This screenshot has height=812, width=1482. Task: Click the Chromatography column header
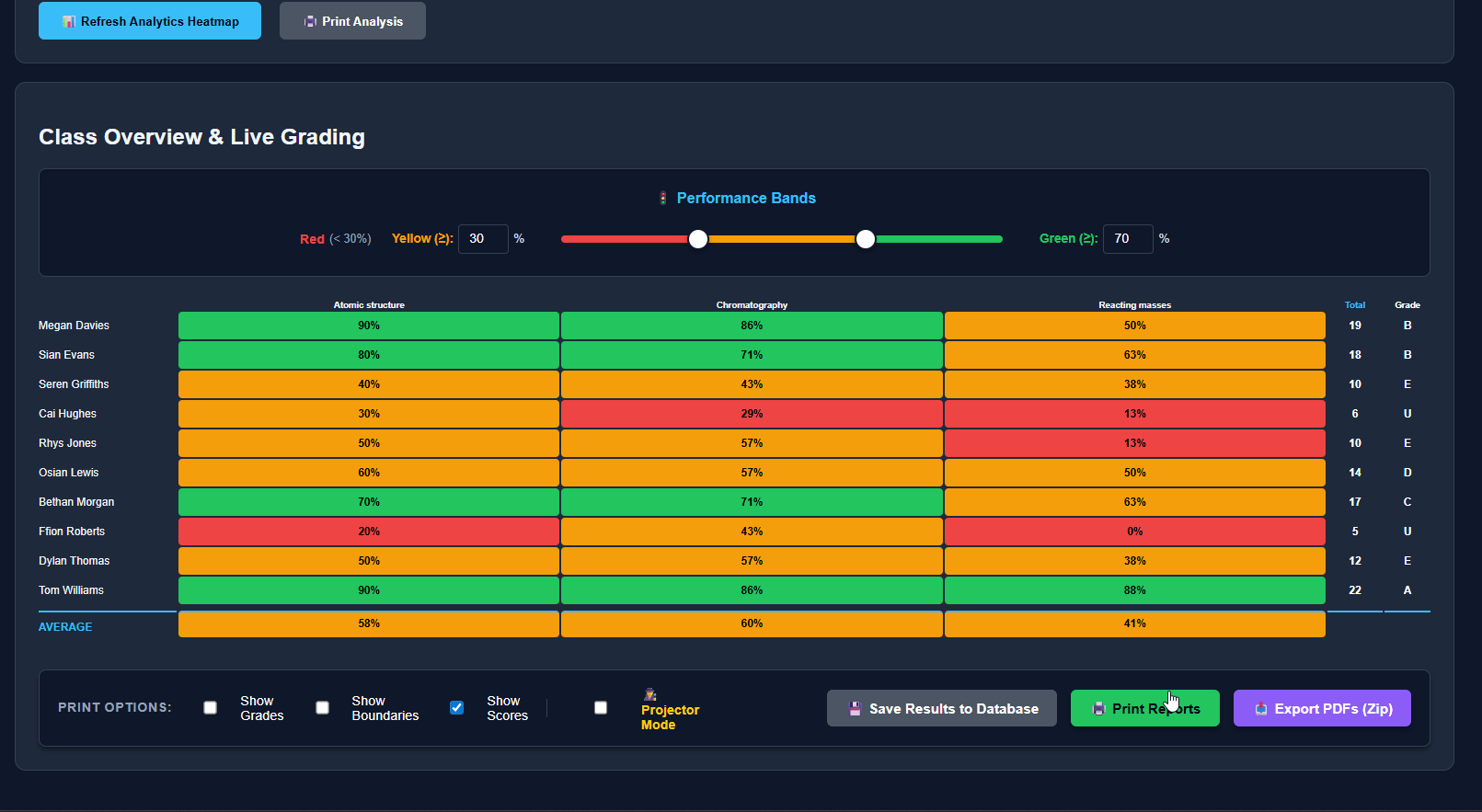click(752, 304)
